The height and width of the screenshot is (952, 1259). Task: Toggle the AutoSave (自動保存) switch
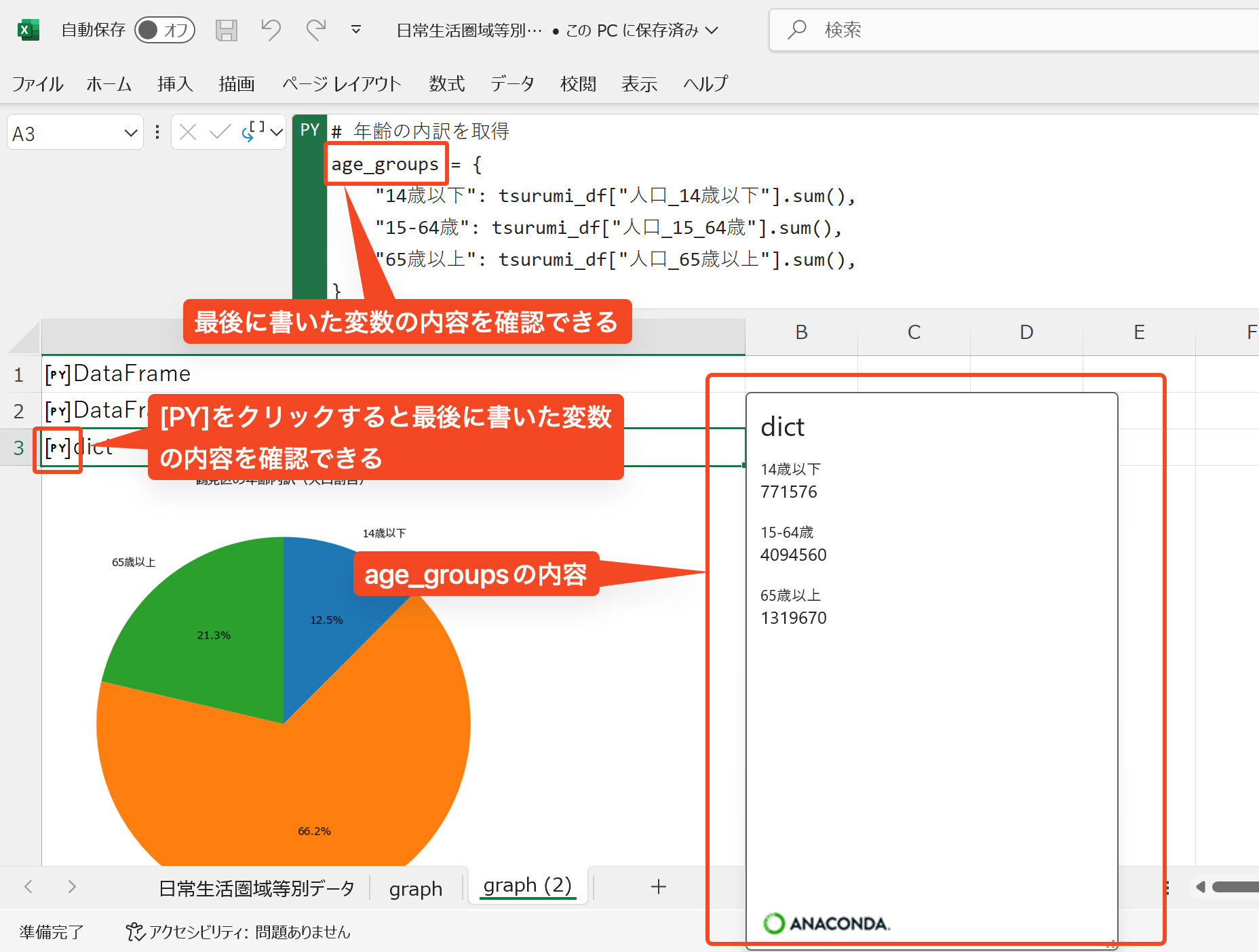164,30
